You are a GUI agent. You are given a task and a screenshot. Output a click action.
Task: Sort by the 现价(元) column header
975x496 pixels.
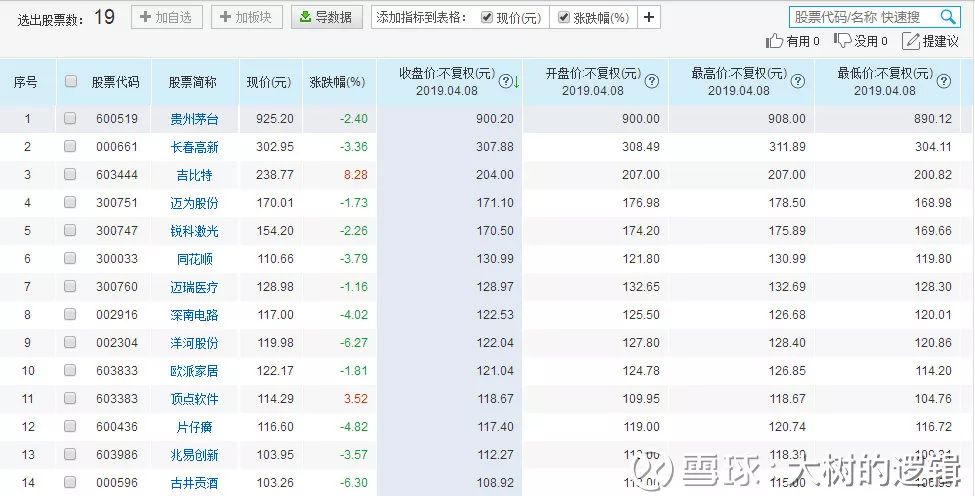269,81
